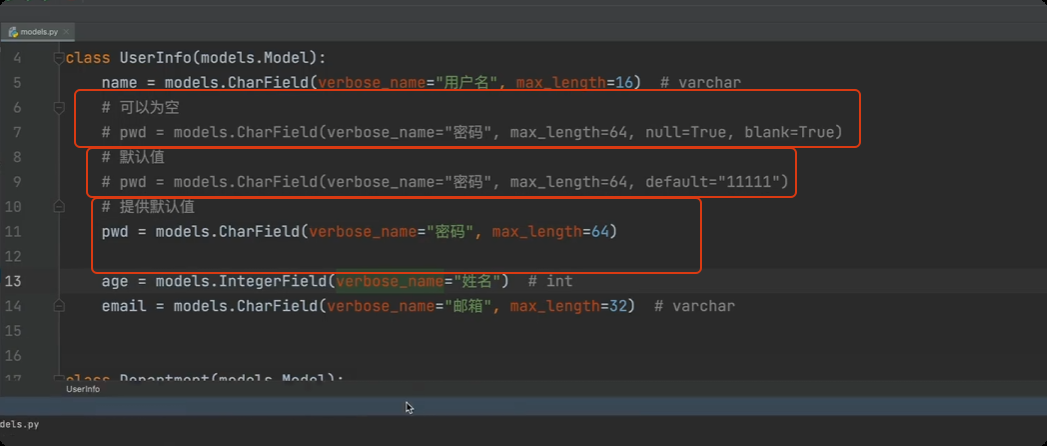This screenshot has height=446, width=1047.
Task: Click IntegerField on line 13
Action: pyautogui.click(x=274, y=281)
